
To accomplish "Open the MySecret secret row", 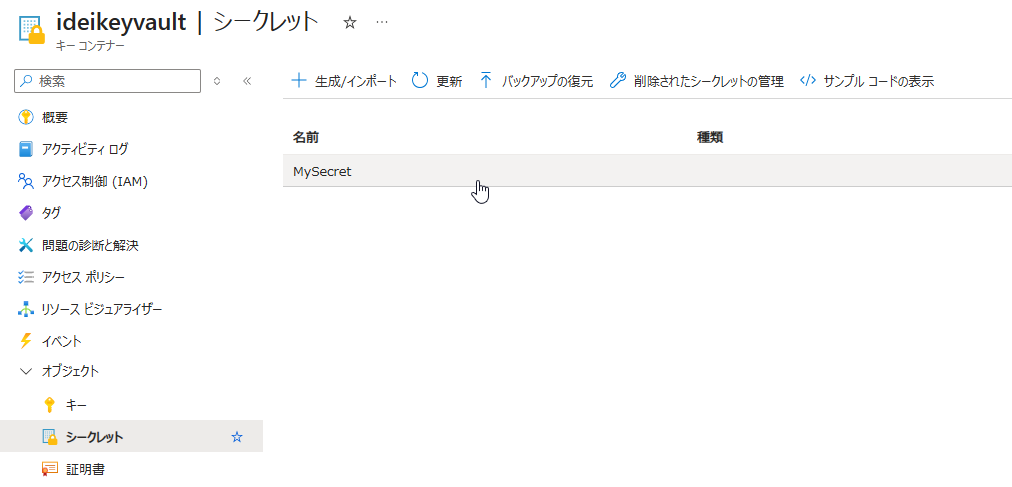I will pos(647,171).
